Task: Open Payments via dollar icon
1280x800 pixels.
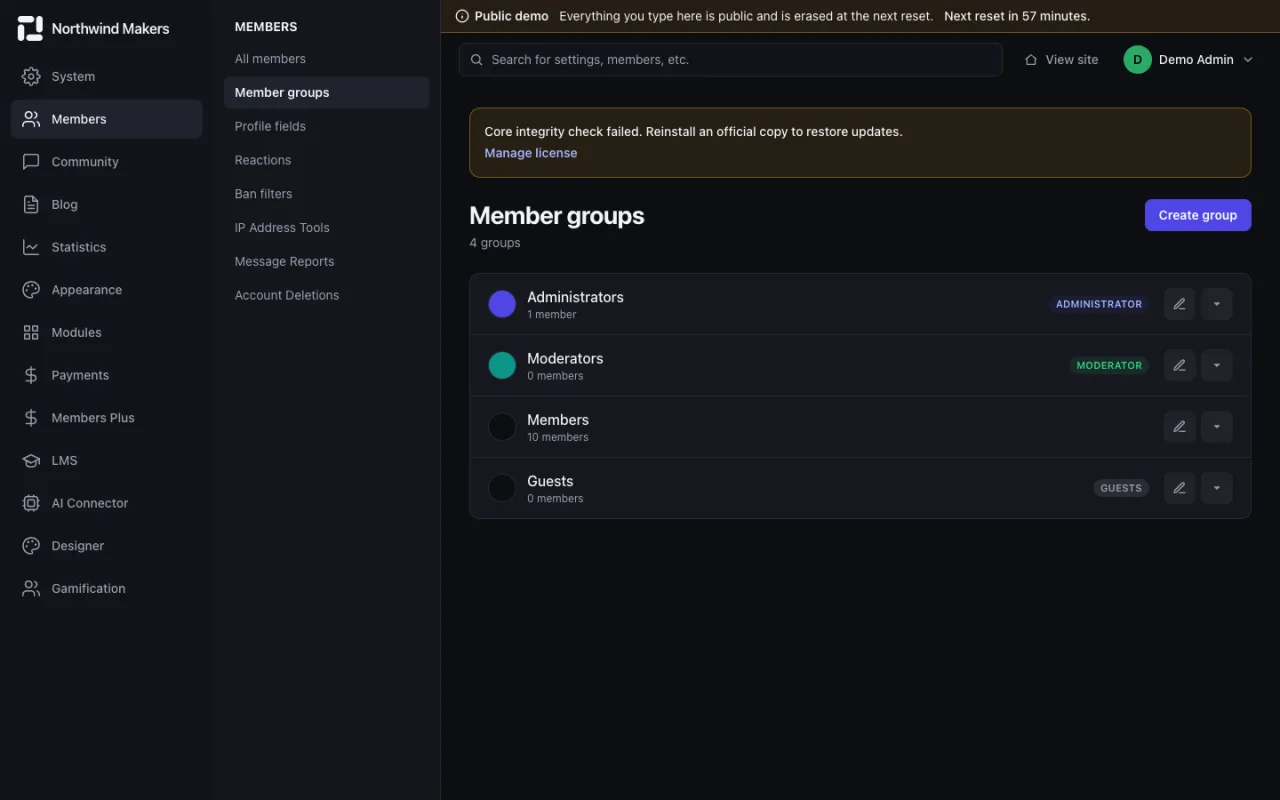Action: tap(31, 375)
